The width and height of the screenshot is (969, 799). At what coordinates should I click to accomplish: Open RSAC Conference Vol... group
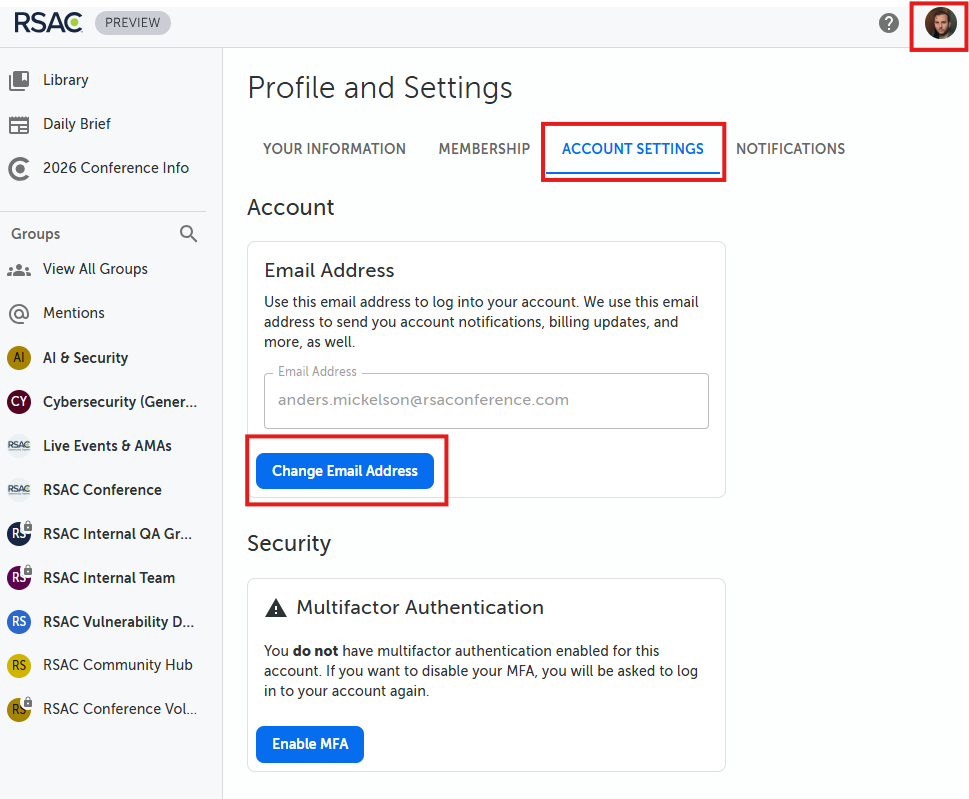point(120,708)
